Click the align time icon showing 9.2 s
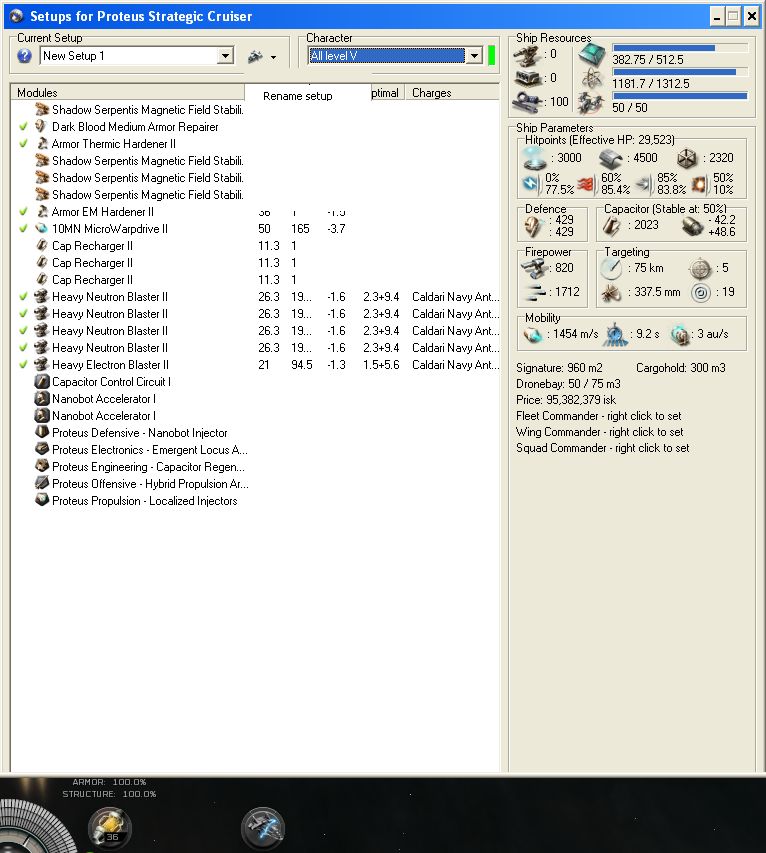The image size is (766, 853). [615, 334]
